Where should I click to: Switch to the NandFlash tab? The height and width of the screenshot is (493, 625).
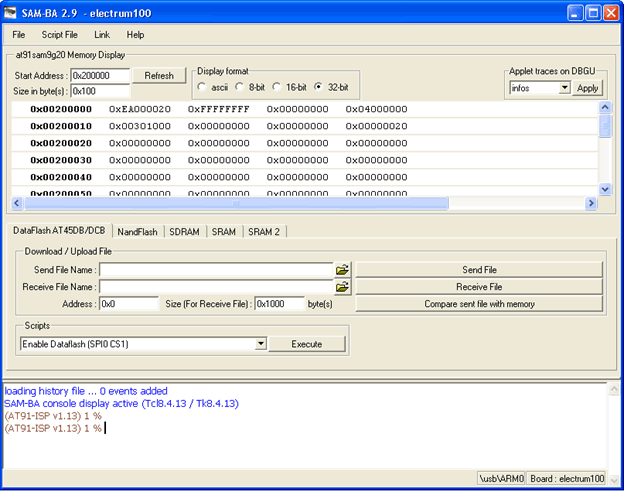click(137, 232)
